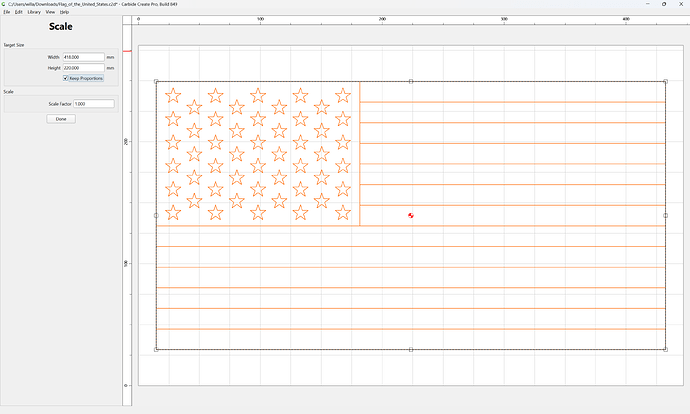Viewport: 690px width, 414px height.
Task: Click the "Scale" panel heading
Action: click(61, 26)
